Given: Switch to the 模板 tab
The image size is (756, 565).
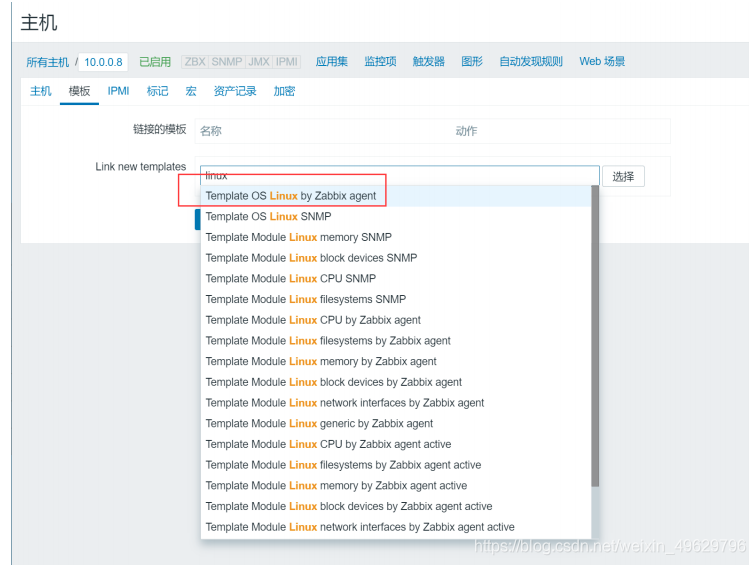Looking at the screenshot, I should (80, 91).
